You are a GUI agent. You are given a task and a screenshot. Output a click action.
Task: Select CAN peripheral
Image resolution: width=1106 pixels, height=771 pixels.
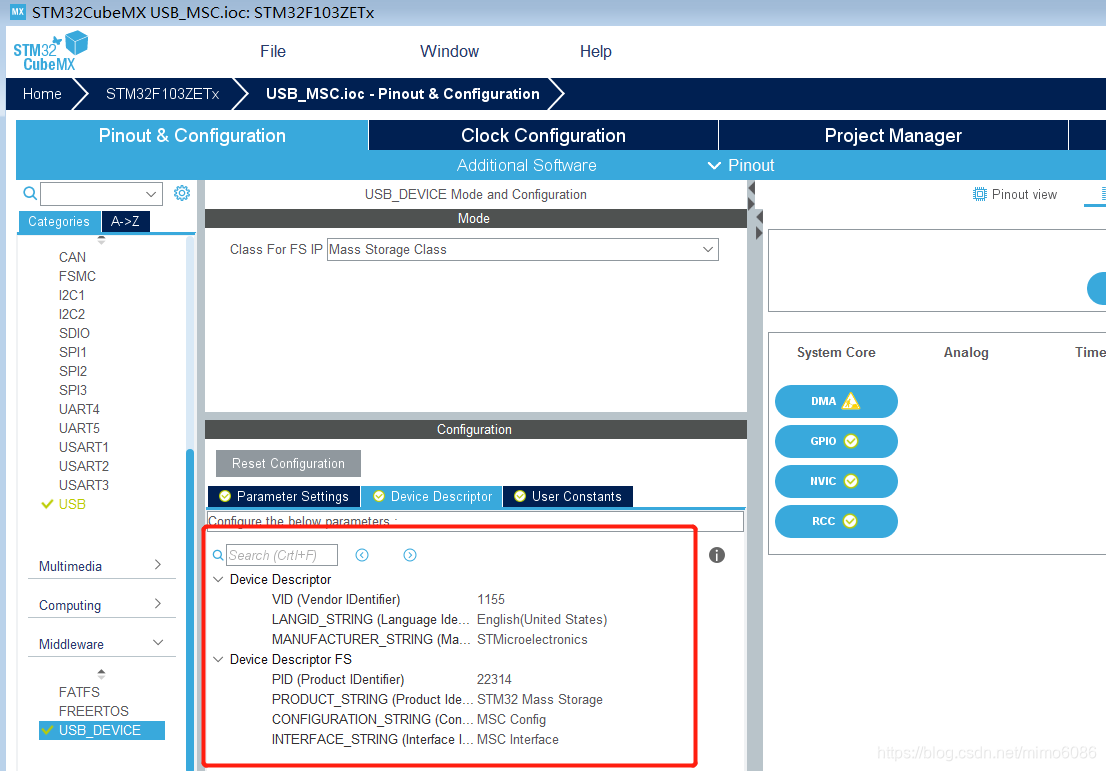[x=72, y=257]
